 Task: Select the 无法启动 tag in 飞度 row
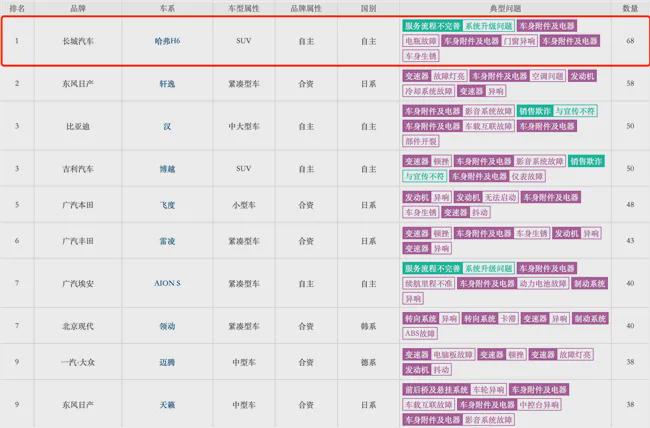[x=500, y=197]
